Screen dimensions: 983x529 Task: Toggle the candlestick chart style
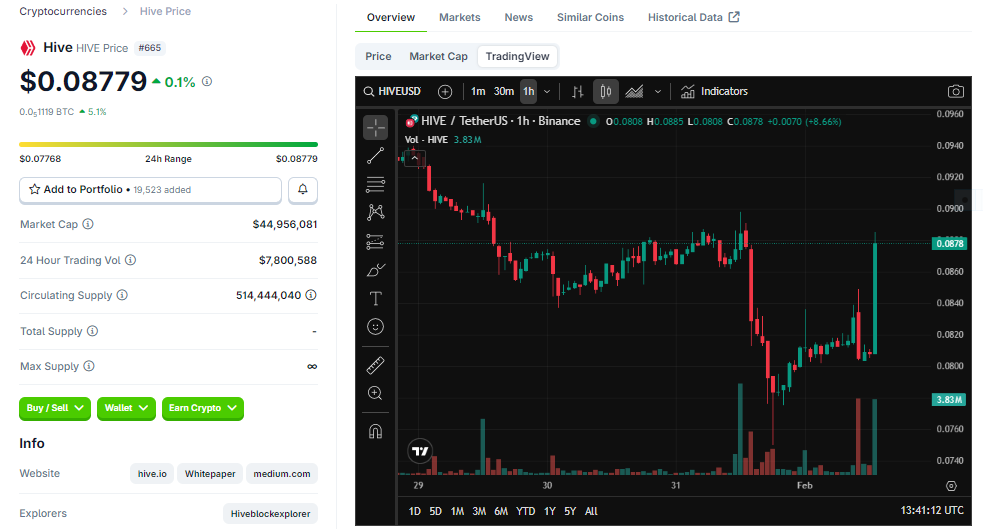[605, 91]
